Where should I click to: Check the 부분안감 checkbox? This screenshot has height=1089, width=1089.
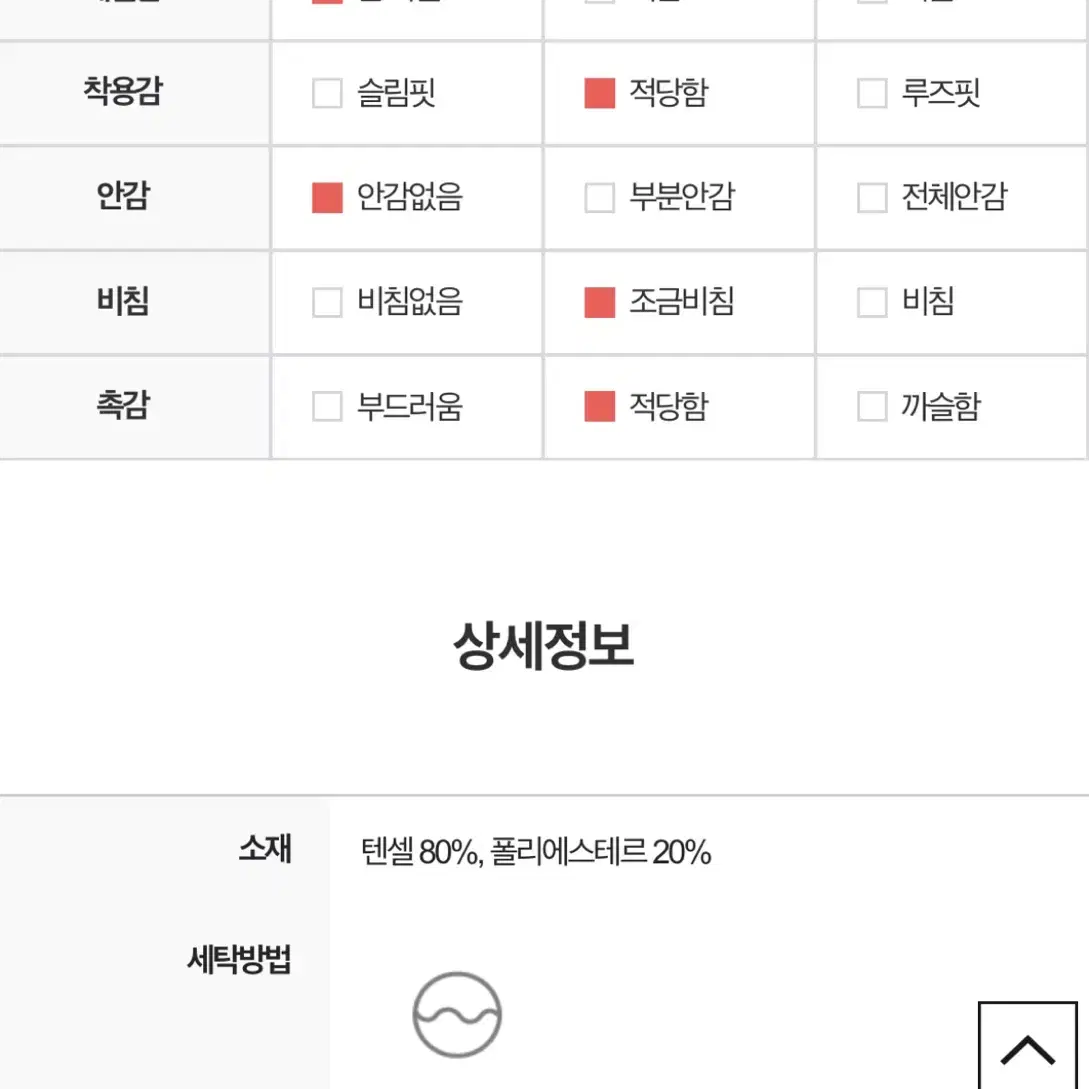click(599, 197)
